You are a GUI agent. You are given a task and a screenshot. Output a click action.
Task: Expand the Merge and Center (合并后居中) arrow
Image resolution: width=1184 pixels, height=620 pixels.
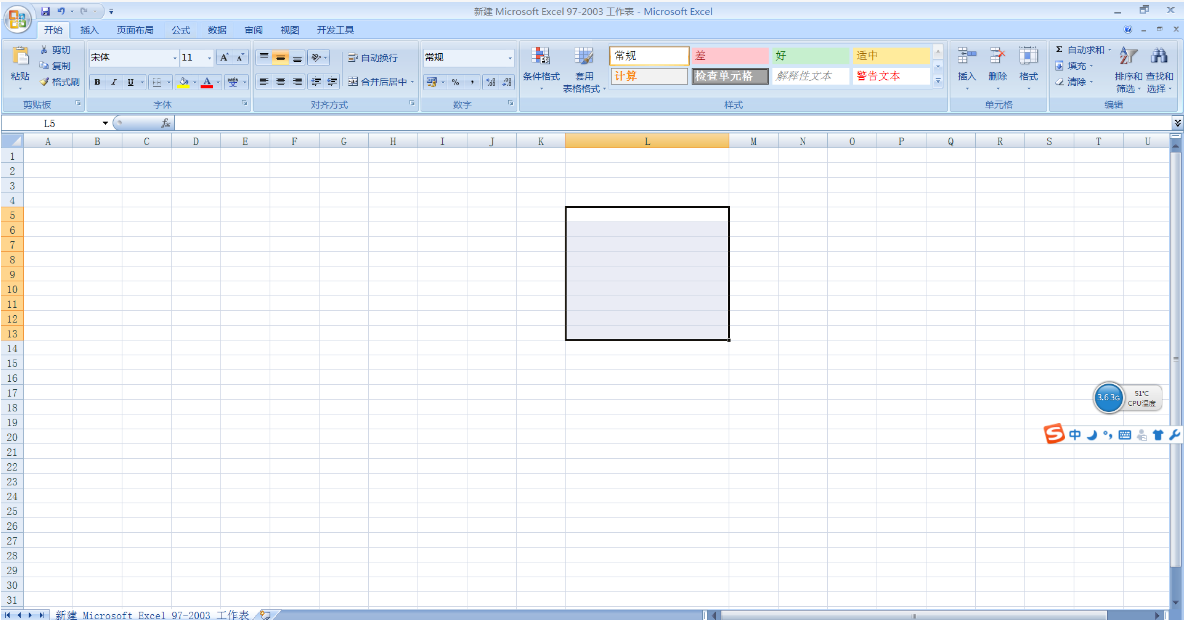[412, 82]
